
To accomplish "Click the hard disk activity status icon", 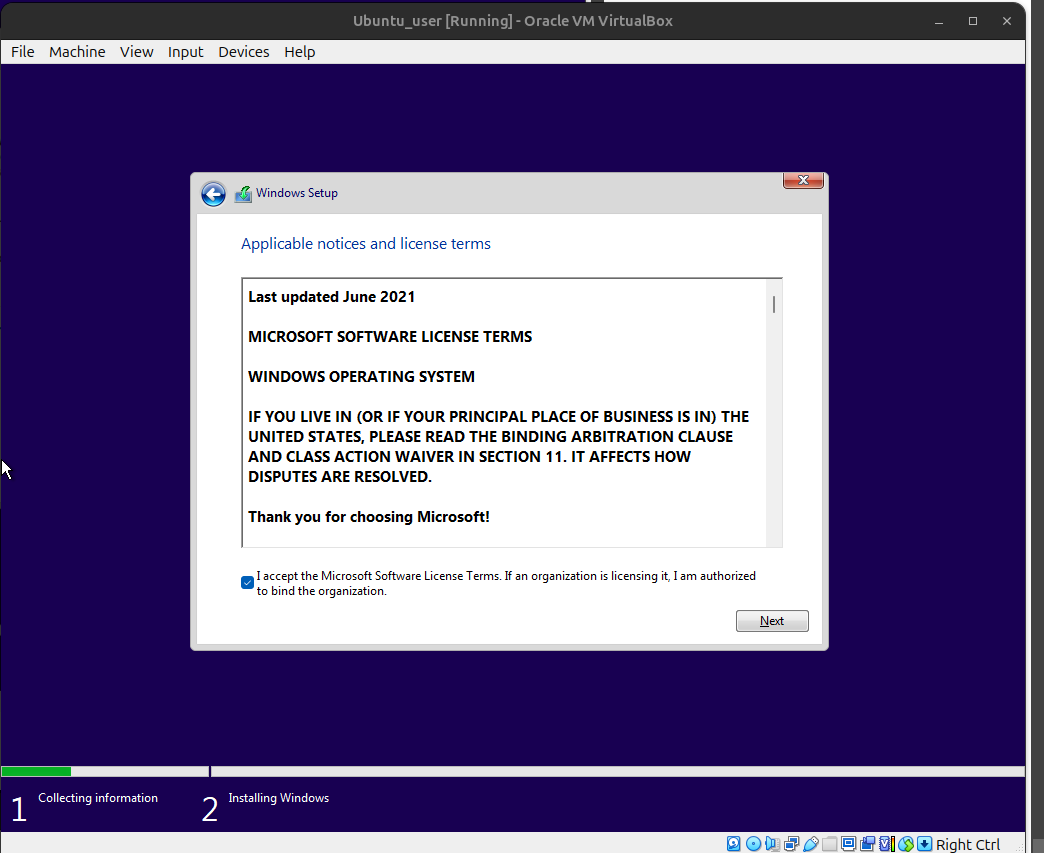I will (x=733, y=844).
